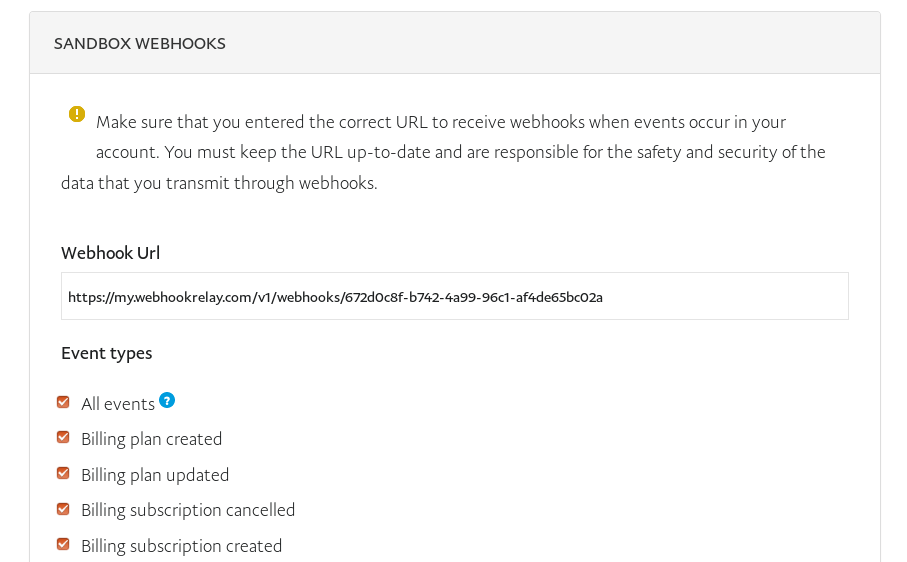Screen dimensions: 907x562
Task: Click the All events label text
Action: pos(118,404)
